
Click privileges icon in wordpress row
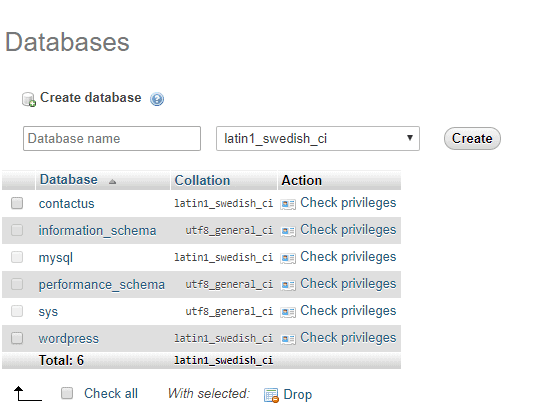288,339
